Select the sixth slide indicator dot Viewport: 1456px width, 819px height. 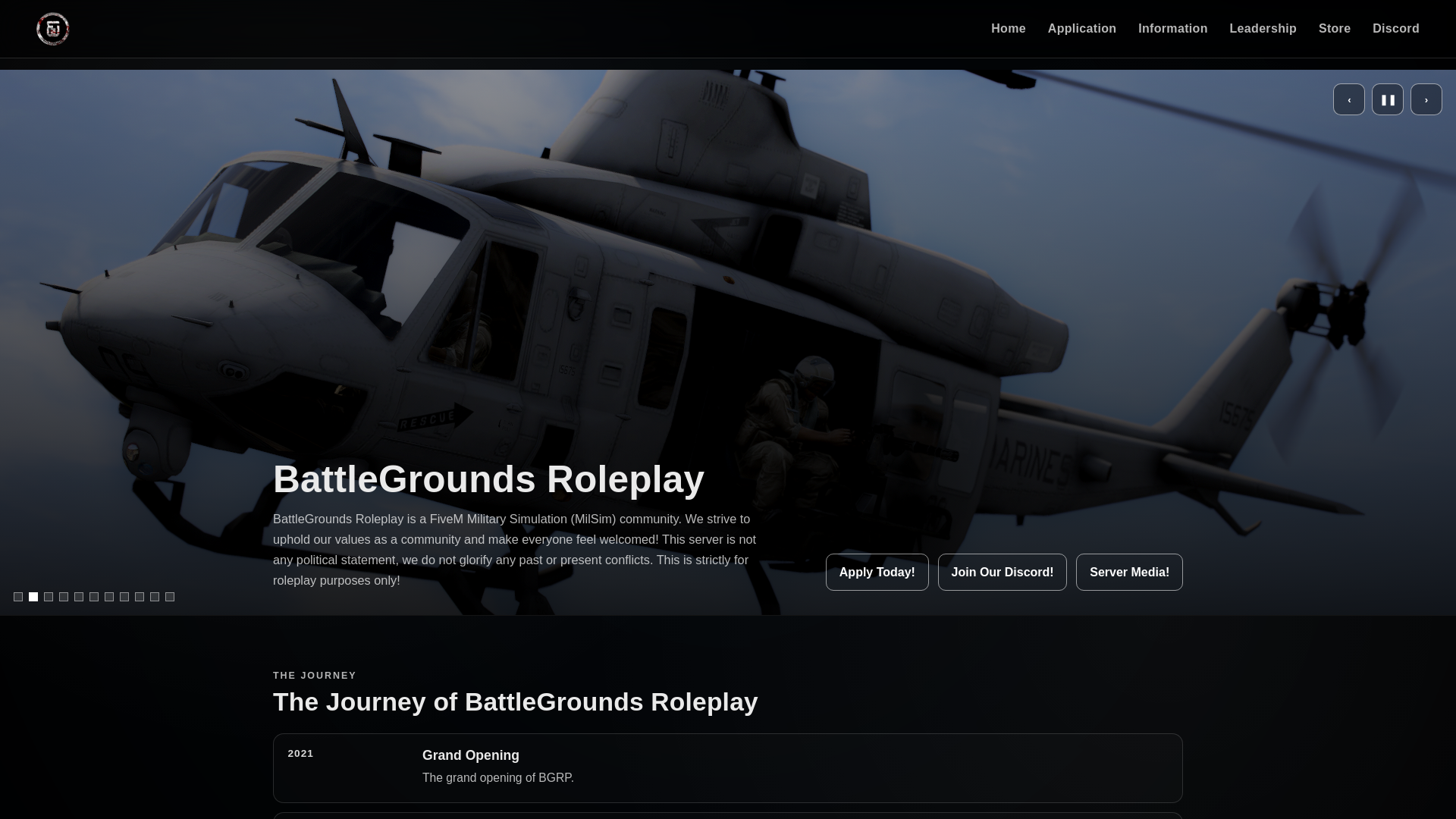click(x=94, y=597)
